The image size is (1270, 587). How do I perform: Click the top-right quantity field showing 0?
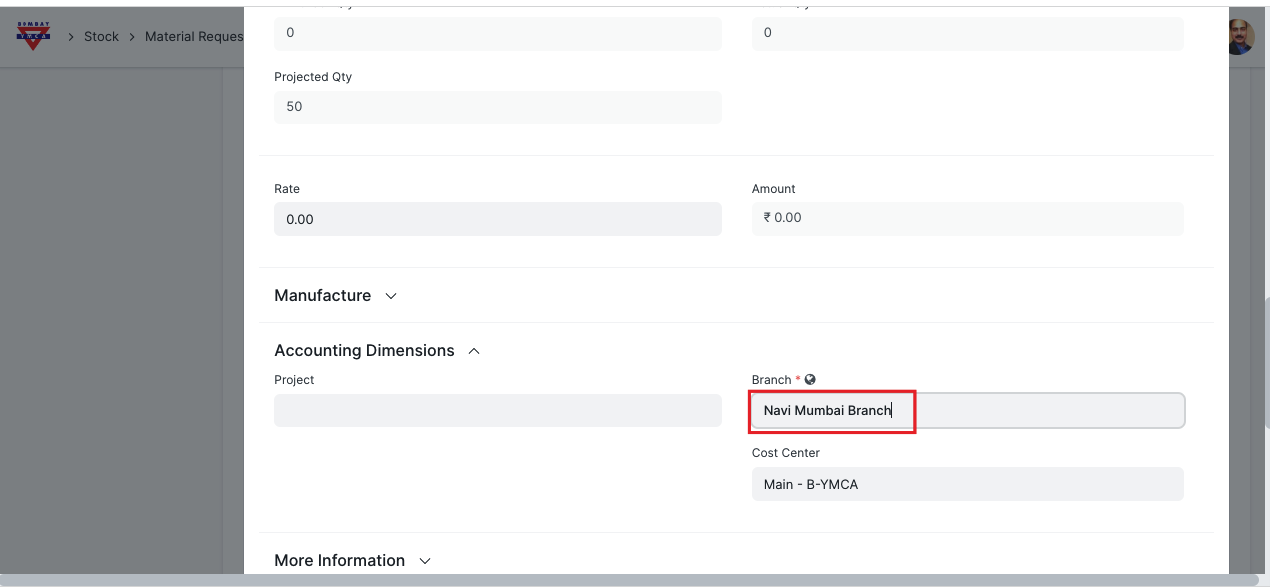[x=967, y=33]
